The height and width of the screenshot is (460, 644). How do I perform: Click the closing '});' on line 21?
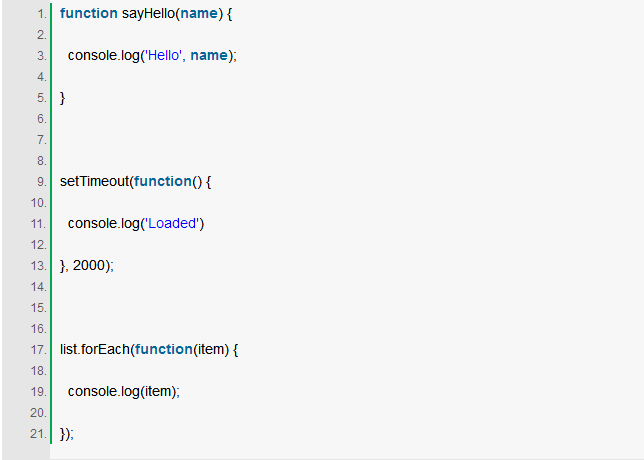pyautogui.click(x=67, y=434)
